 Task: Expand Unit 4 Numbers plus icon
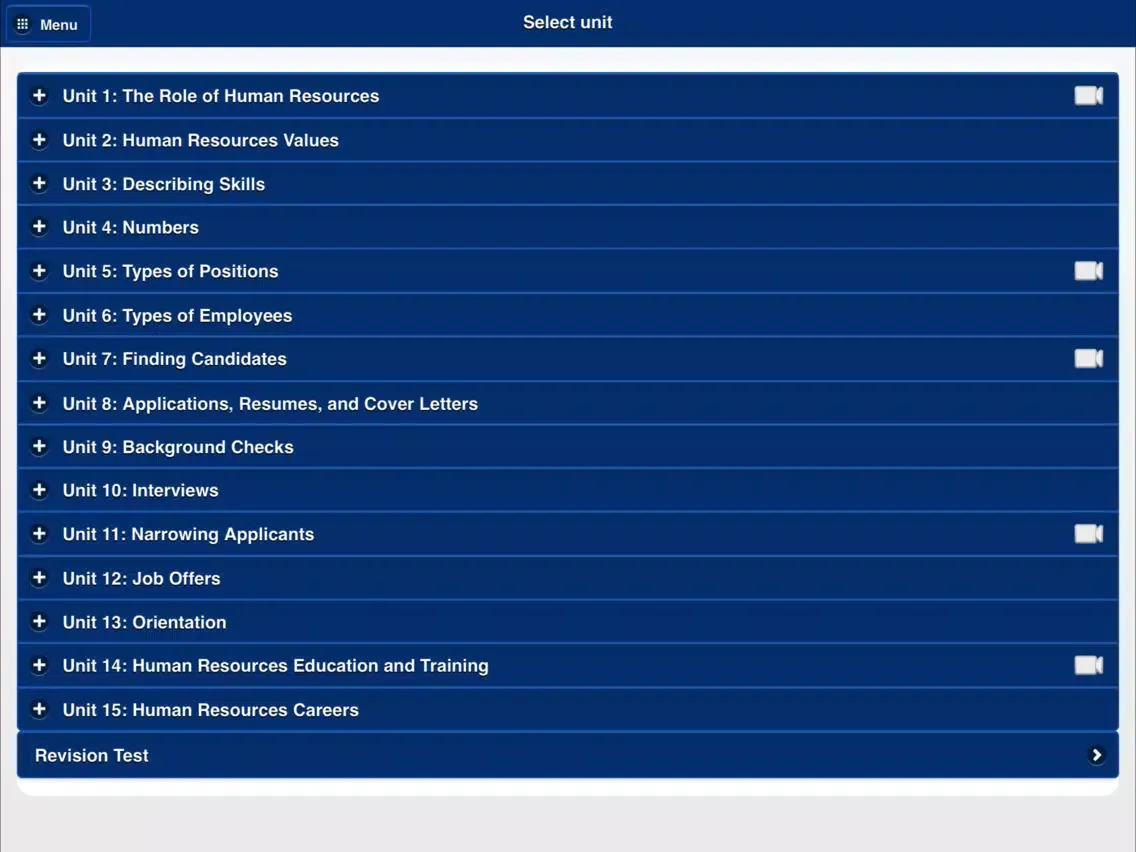[x=39, y=227]
